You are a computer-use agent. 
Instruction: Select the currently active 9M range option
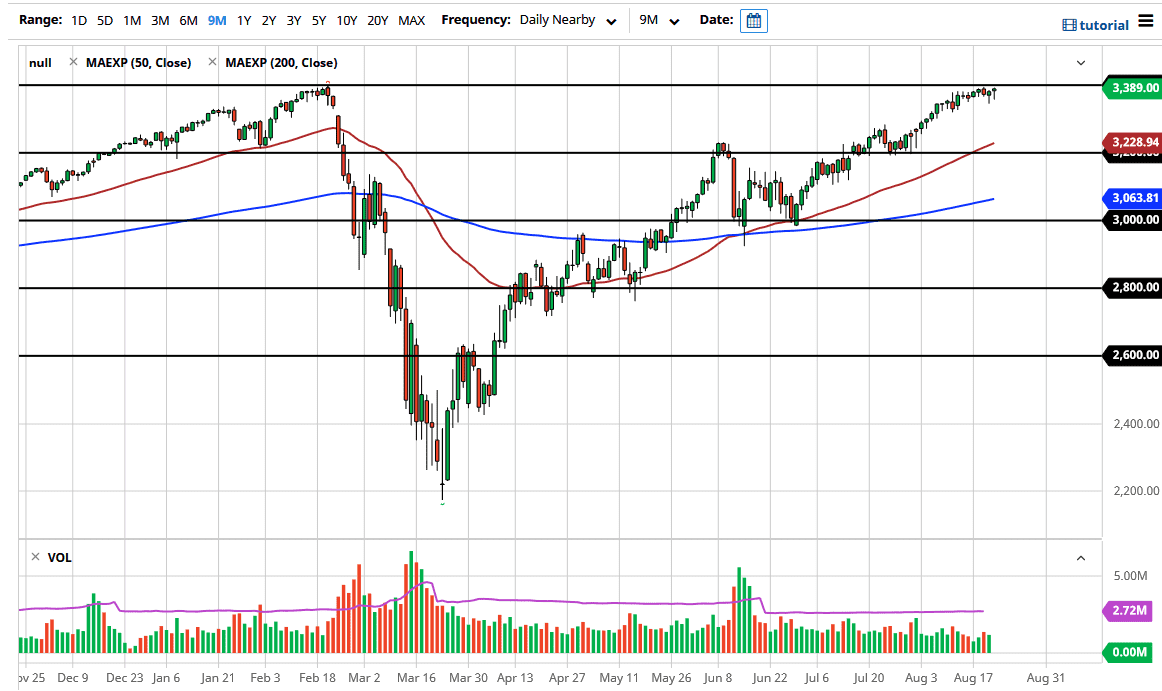(215, 19)
